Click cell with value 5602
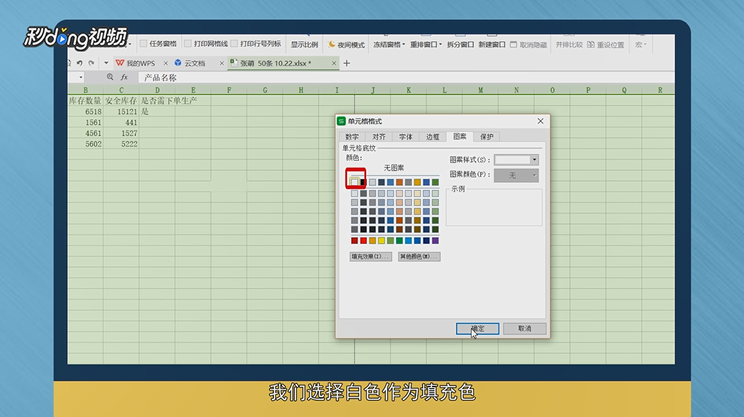The width and height of the screenshot is (744, 417). pyautogui.click(x=85, y=144)
